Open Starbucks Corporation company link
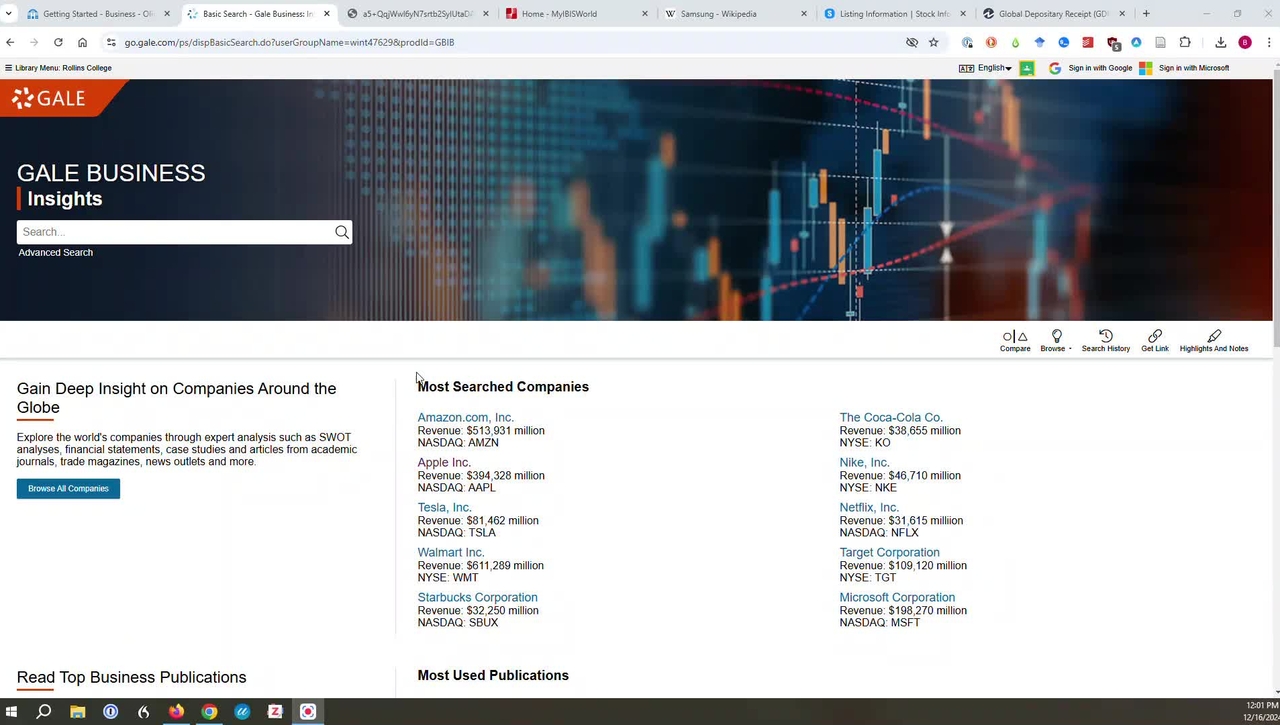 pyautogui.click(x=477, y=597)
